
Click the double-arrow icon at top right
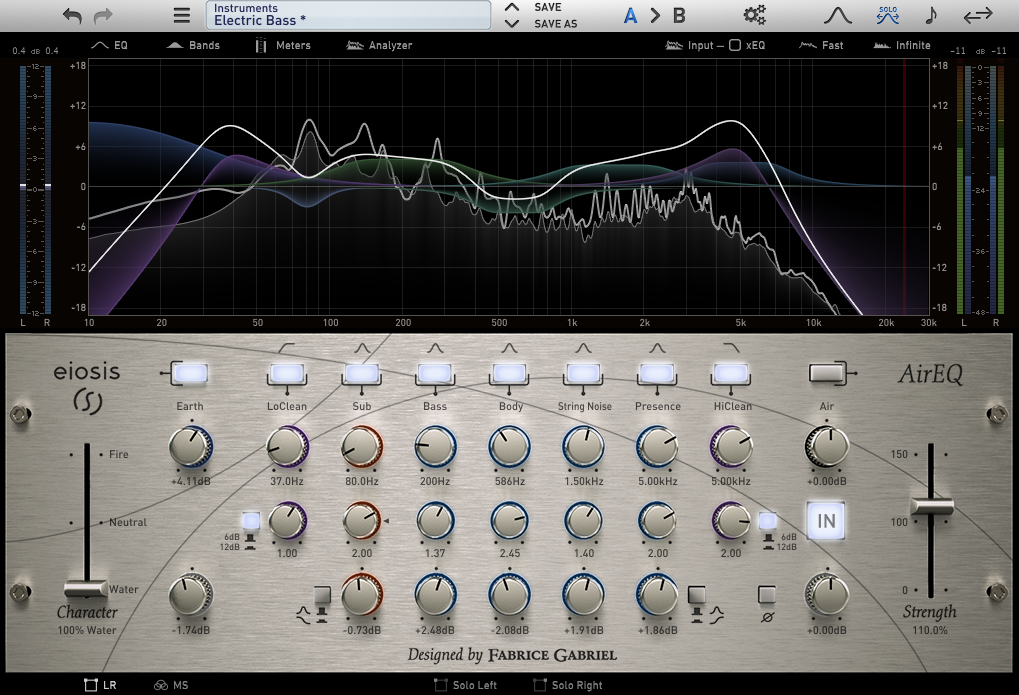[x=977, y=15]
